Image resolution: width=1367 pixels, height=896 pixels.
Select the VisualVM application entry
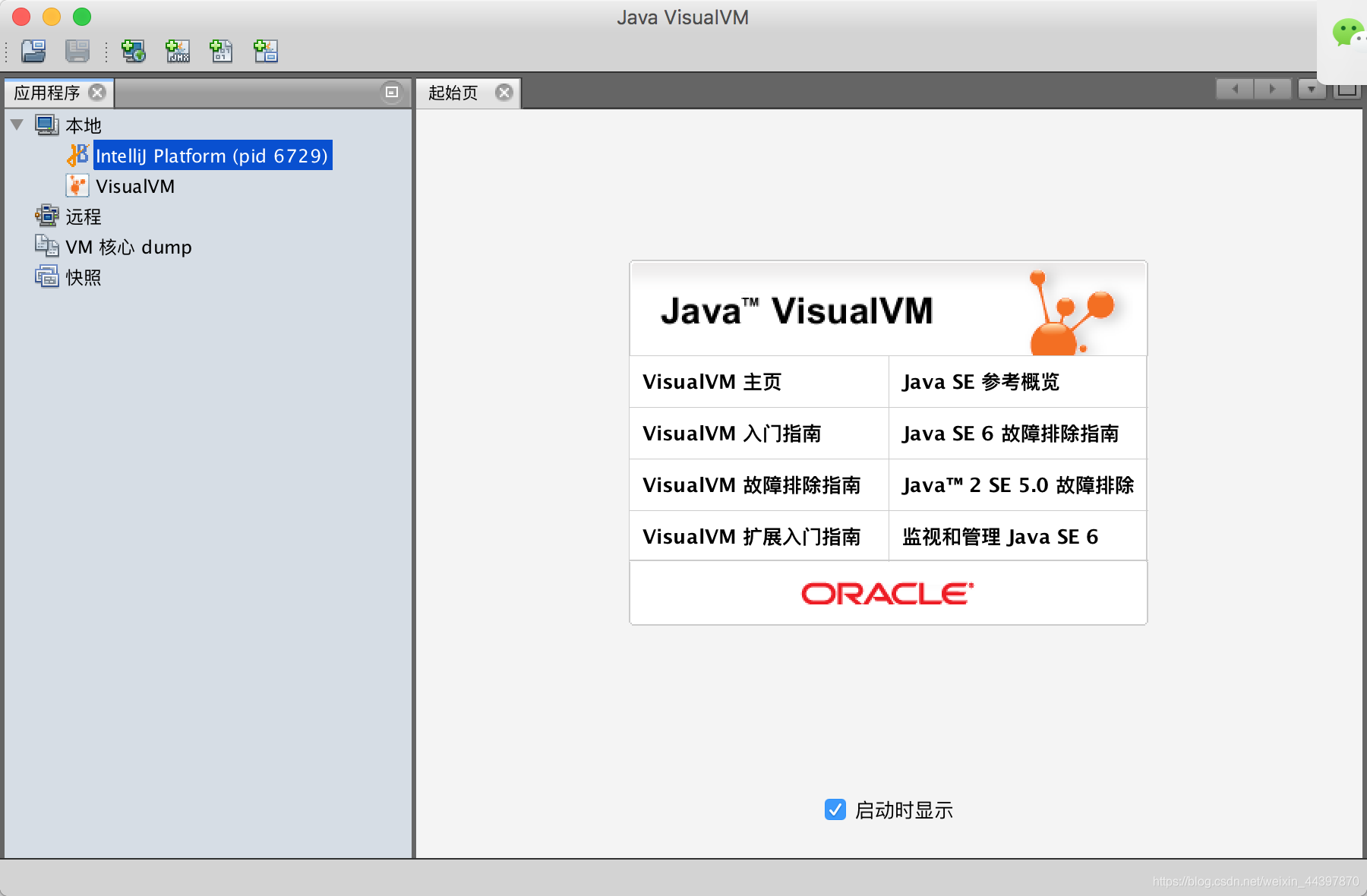tap(135, 186)
